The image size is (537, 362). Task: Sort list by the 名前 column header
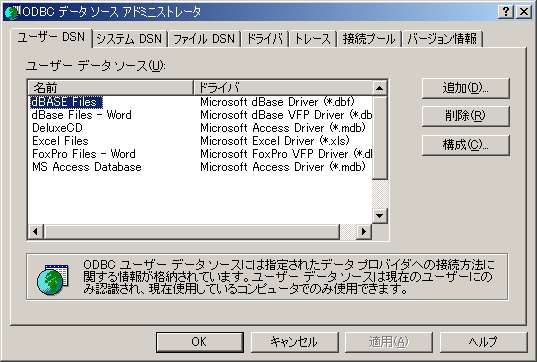tap(111, 88)
